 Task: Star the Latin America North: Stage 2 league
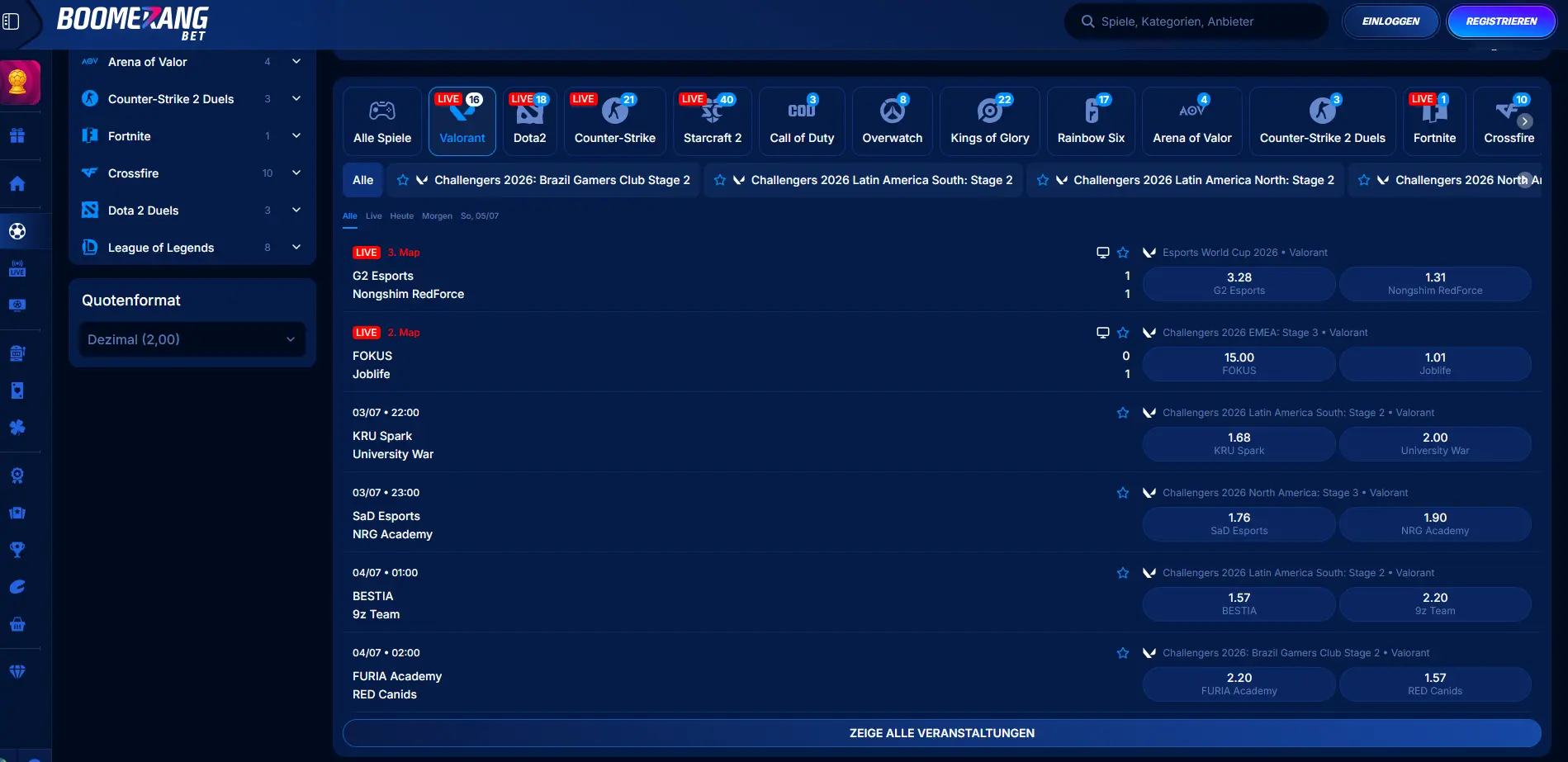tap(1043, 180)
